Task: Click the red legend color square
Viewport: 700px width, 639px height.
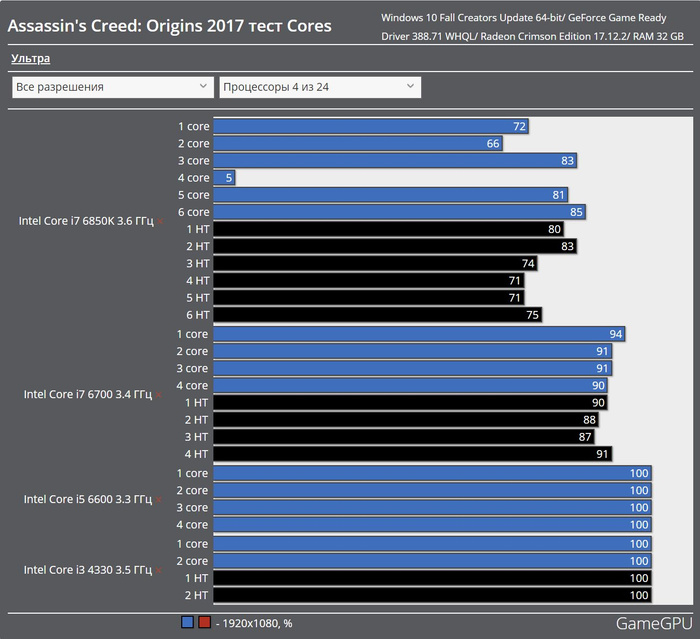Action: pos(204,622)
